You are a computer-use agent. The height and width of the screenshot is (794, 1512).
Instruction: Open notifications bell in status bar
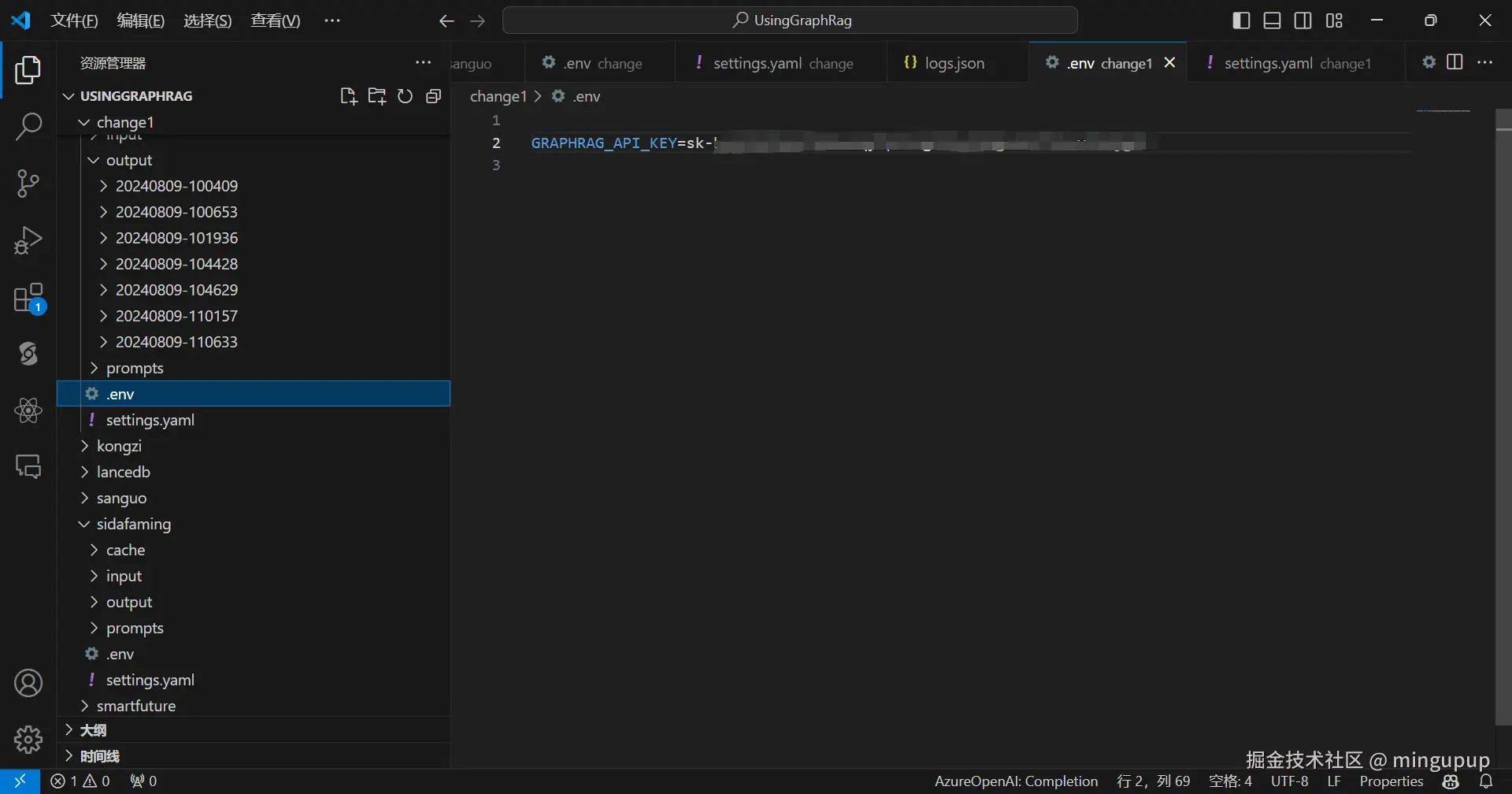point(1486,781)
